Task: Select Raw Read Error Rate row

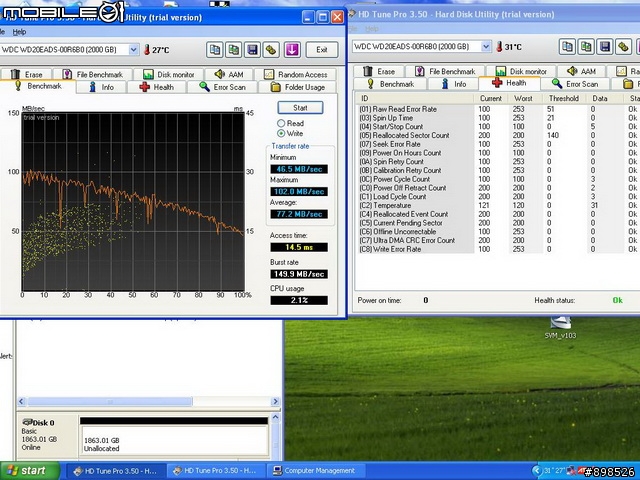Action: tap(498, 109)
